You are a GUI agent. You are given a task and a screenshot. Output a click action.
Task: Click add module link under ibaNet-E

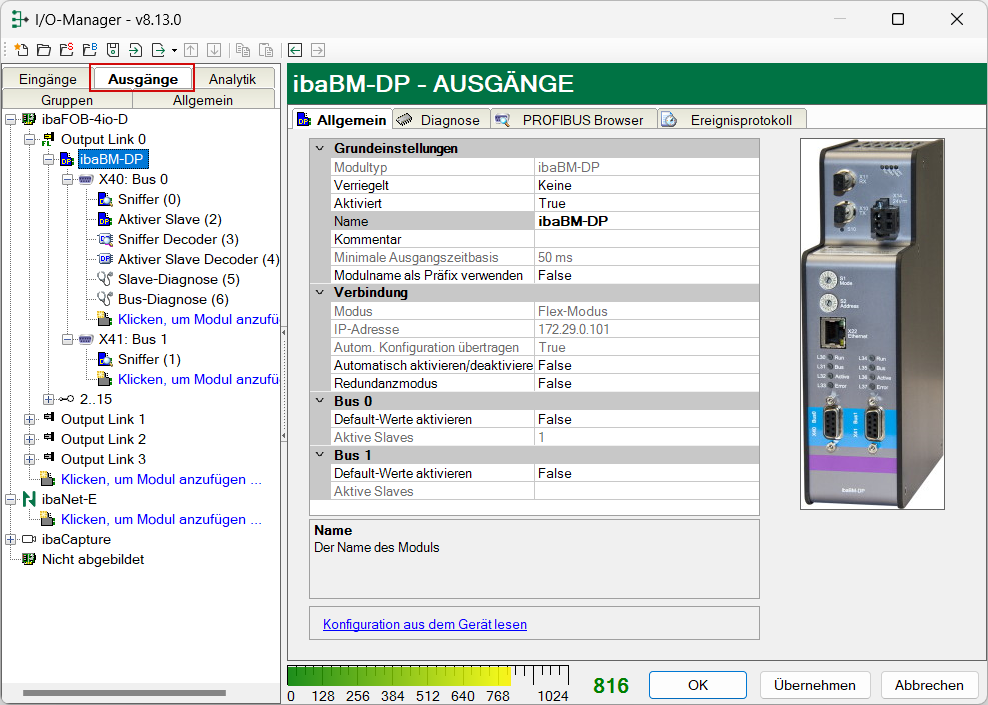tap(161, 519)
